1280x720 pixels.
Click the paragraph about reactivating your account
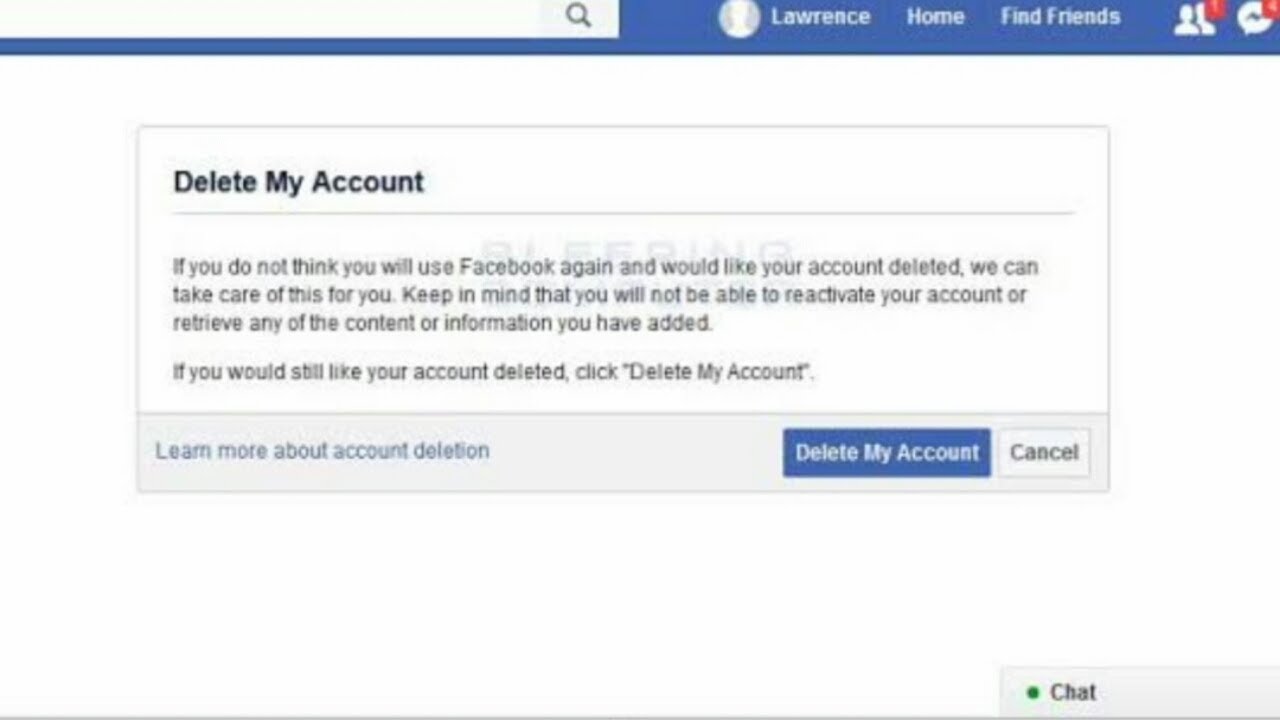pyautogui.click(x=605, y=295)
